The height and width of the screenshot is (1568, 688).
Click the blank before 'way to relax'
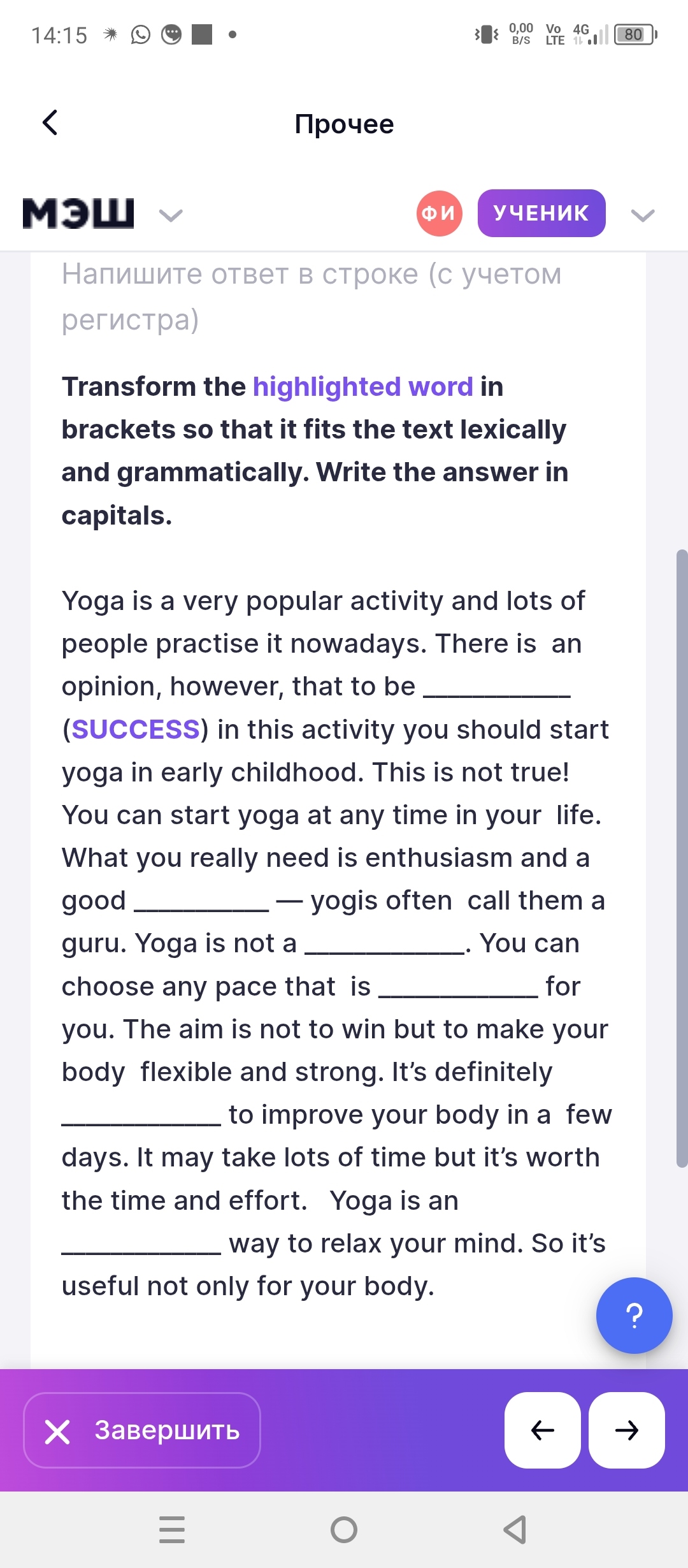[141, 1245]
